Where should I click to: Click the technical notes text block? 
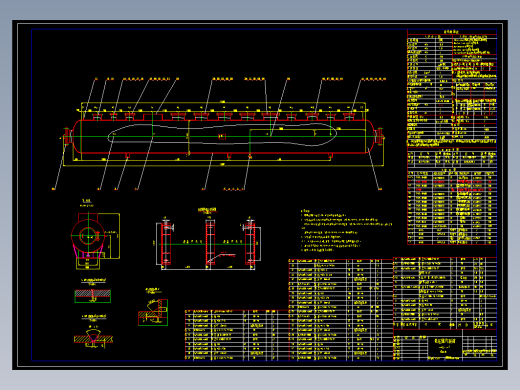[346, 230]
